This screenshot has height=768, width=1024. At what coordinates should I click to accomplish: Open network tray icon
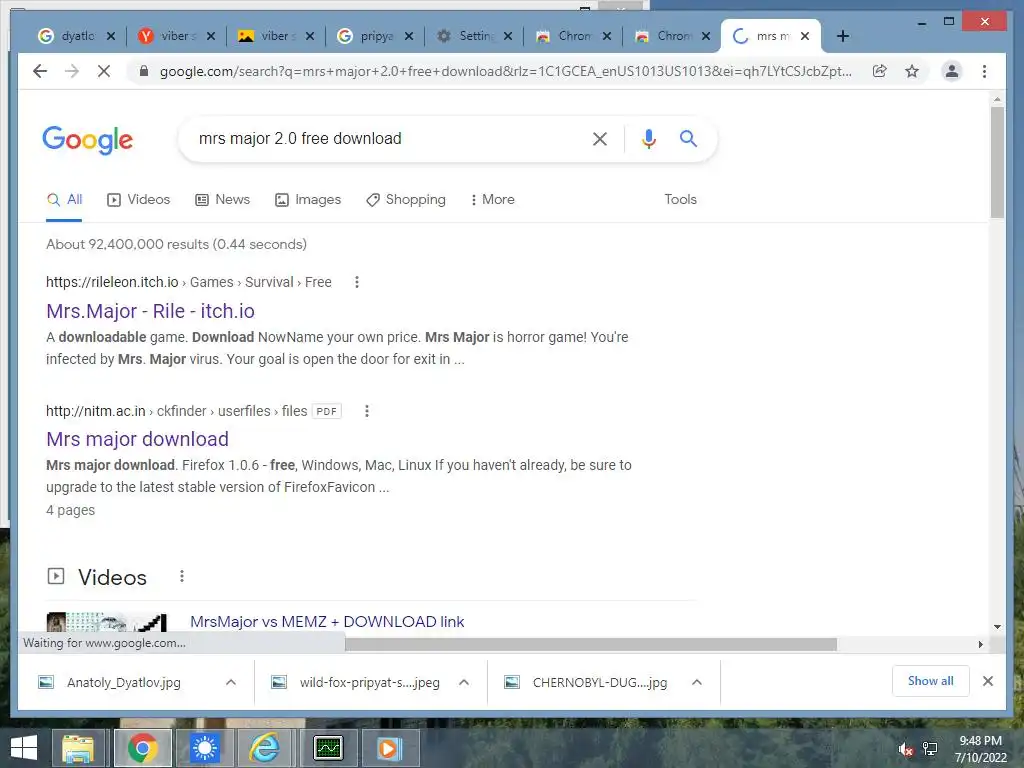929,749
